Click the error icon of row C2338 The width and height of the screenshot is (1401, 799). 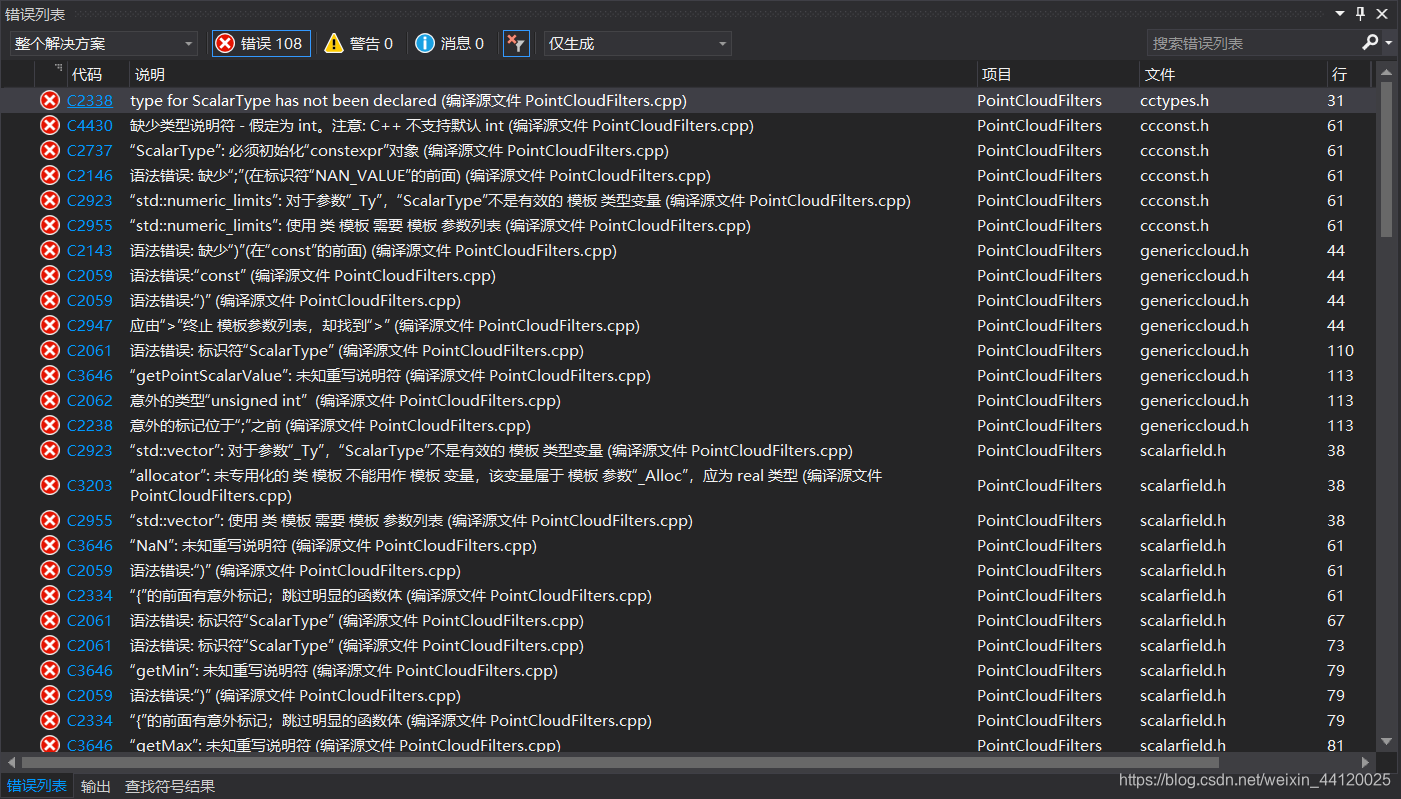coord(49,100)
